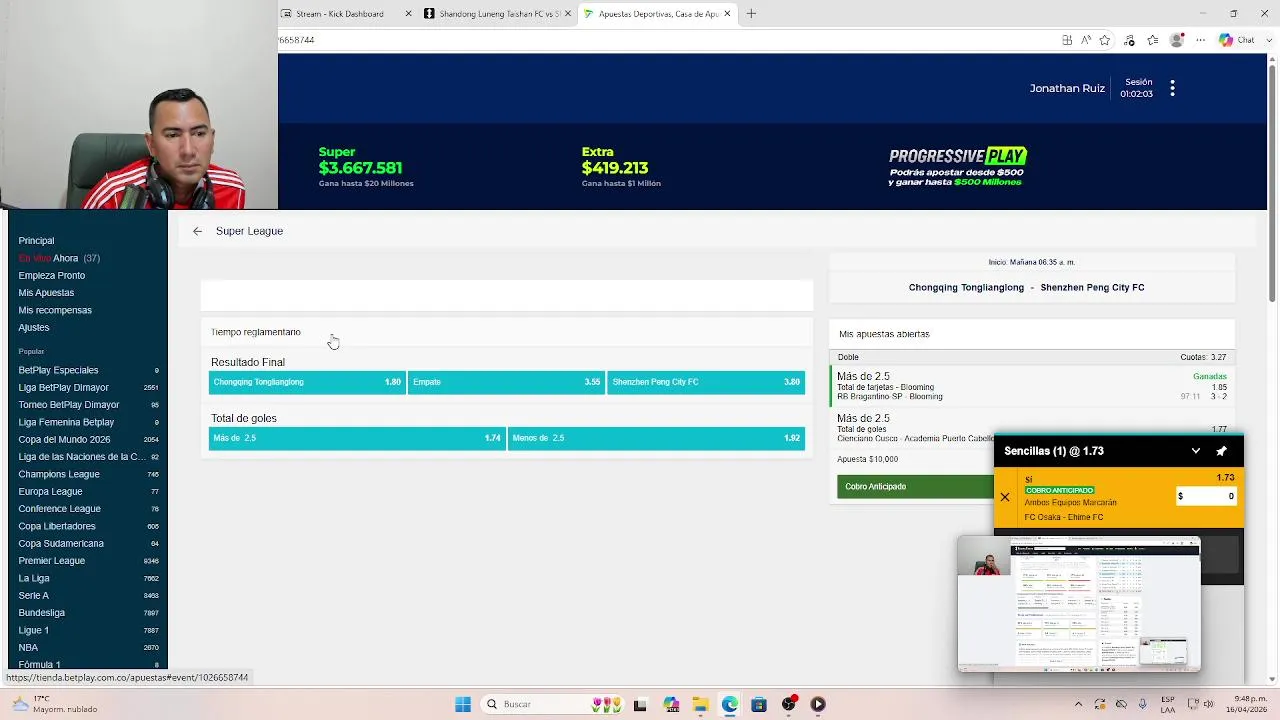
Task: Click the picture-in-picture stream preview thumbnail
Action: [x=1079, y=604]
